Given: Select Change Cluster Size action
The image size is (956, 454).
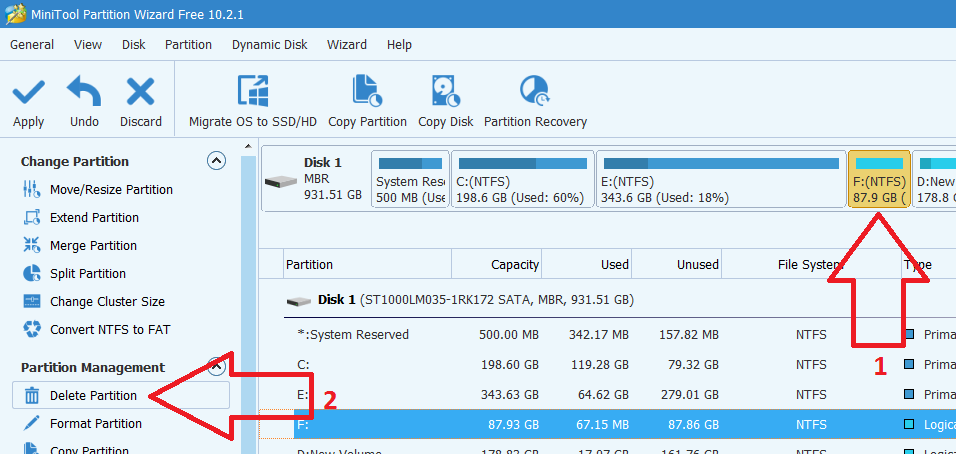Looking at the screenshot, I should [x=107, y=302].
